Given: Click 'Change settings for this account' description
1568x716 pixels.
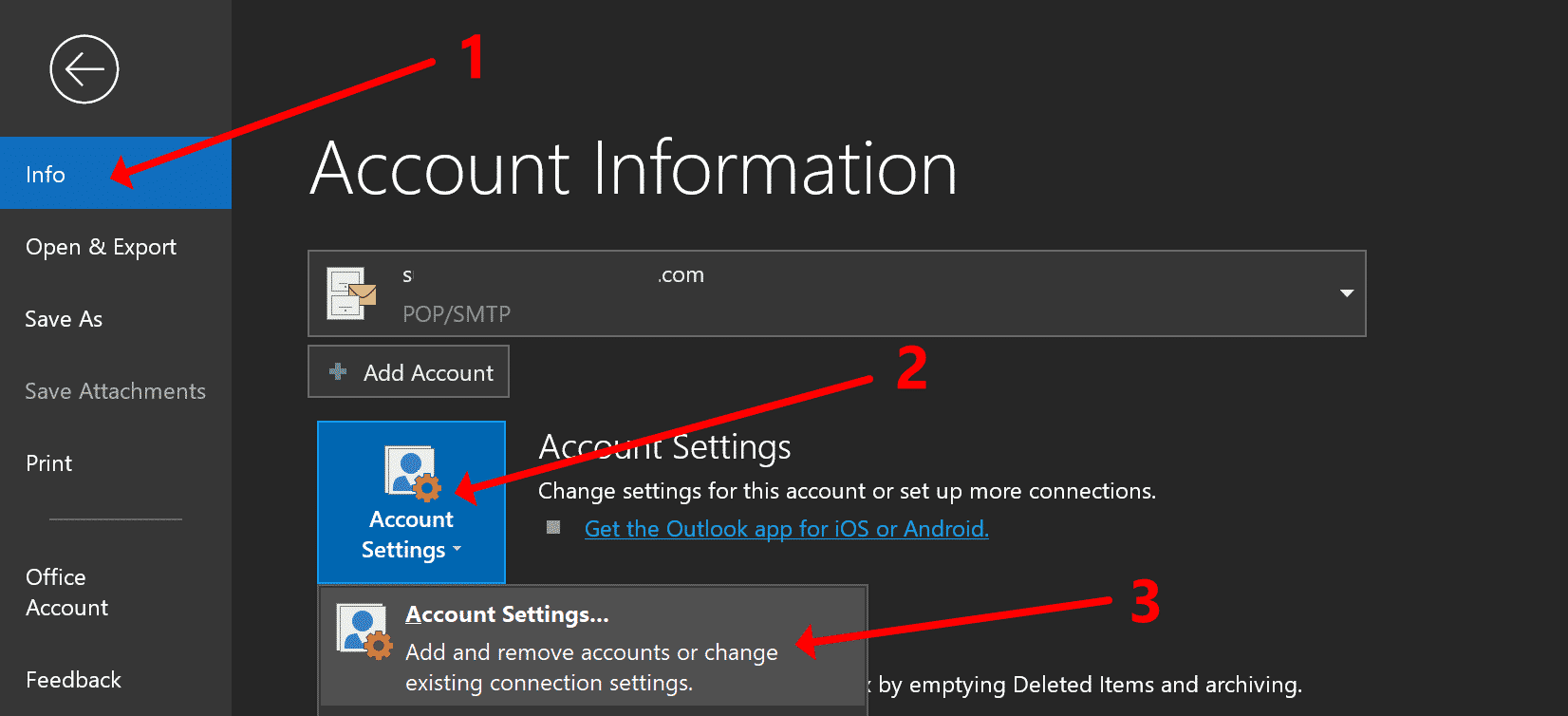Looking at the screenshot, I should coord(847,491).
